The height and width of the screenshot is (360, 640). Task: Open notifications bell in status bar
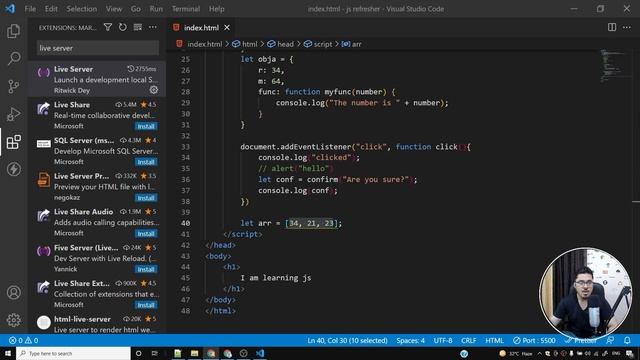tap(627, 340)
